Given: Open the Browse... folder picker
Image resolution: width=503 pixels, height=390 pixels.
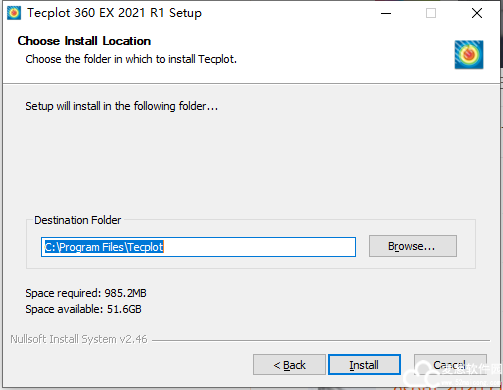Looking at the screenshot, I should click(x=413, y=246).
